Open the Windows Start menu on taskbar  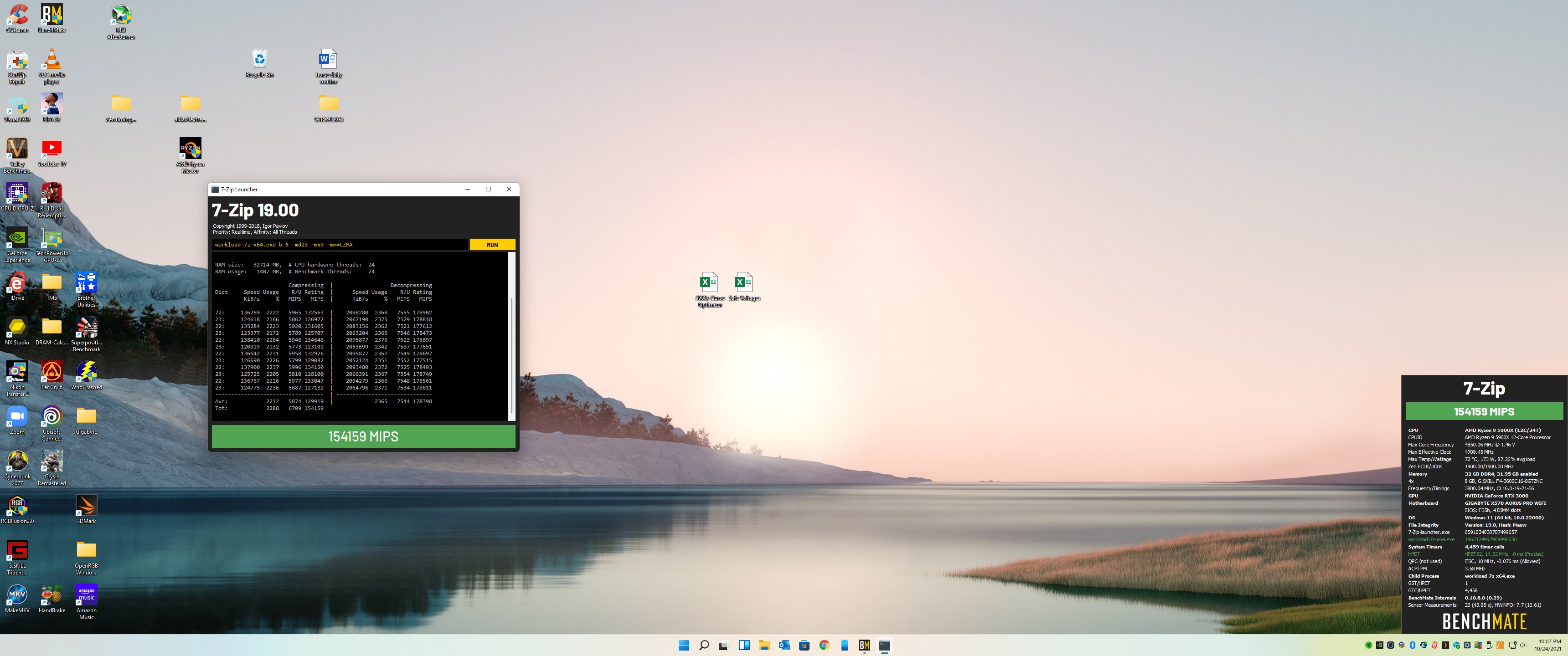coord(684,645)
